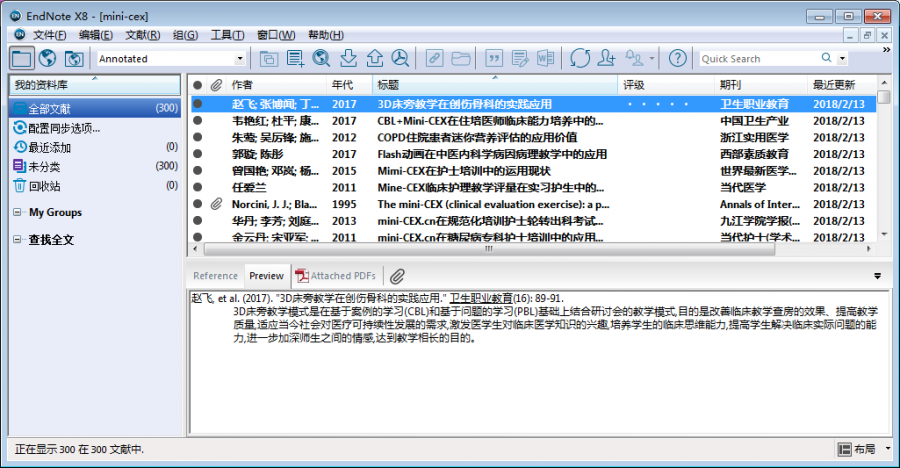Open the Annotated output style dropdown

coord(239,59)
